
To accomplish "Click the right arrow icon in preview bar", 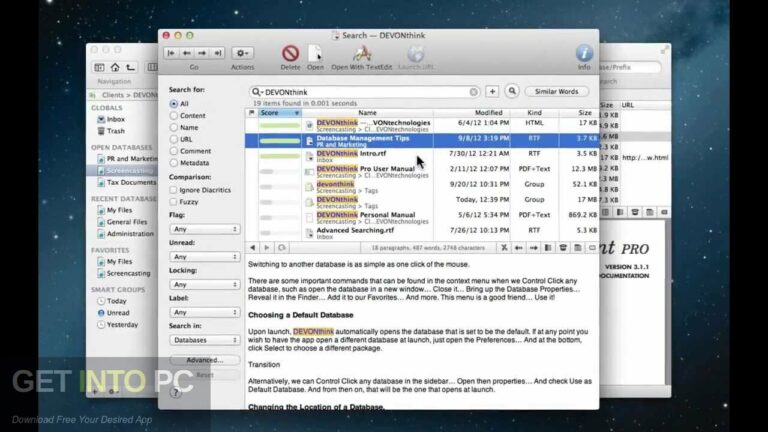I will [533, 248].
